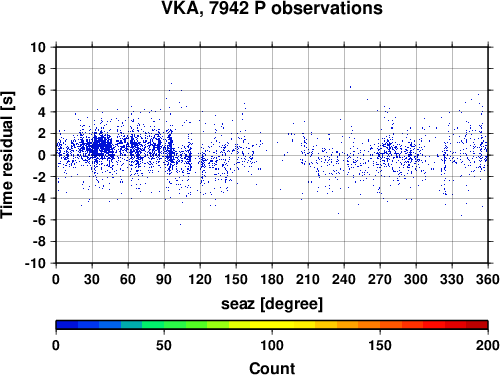Screen dimensions: 500x375
Task: Click the "Count" colorbar label
Action: pyautogui.click(x=272, y=368)
